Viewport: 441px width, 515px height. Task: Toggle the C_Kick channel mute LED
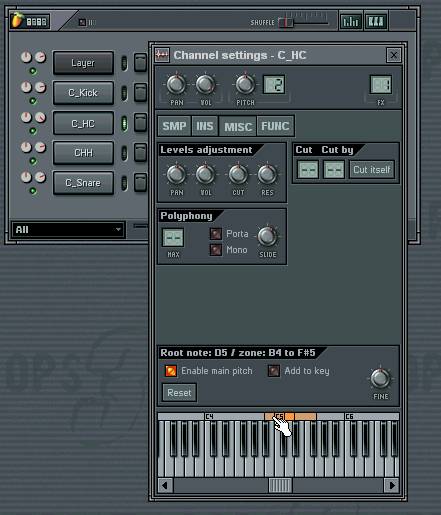tap(33, 101)
